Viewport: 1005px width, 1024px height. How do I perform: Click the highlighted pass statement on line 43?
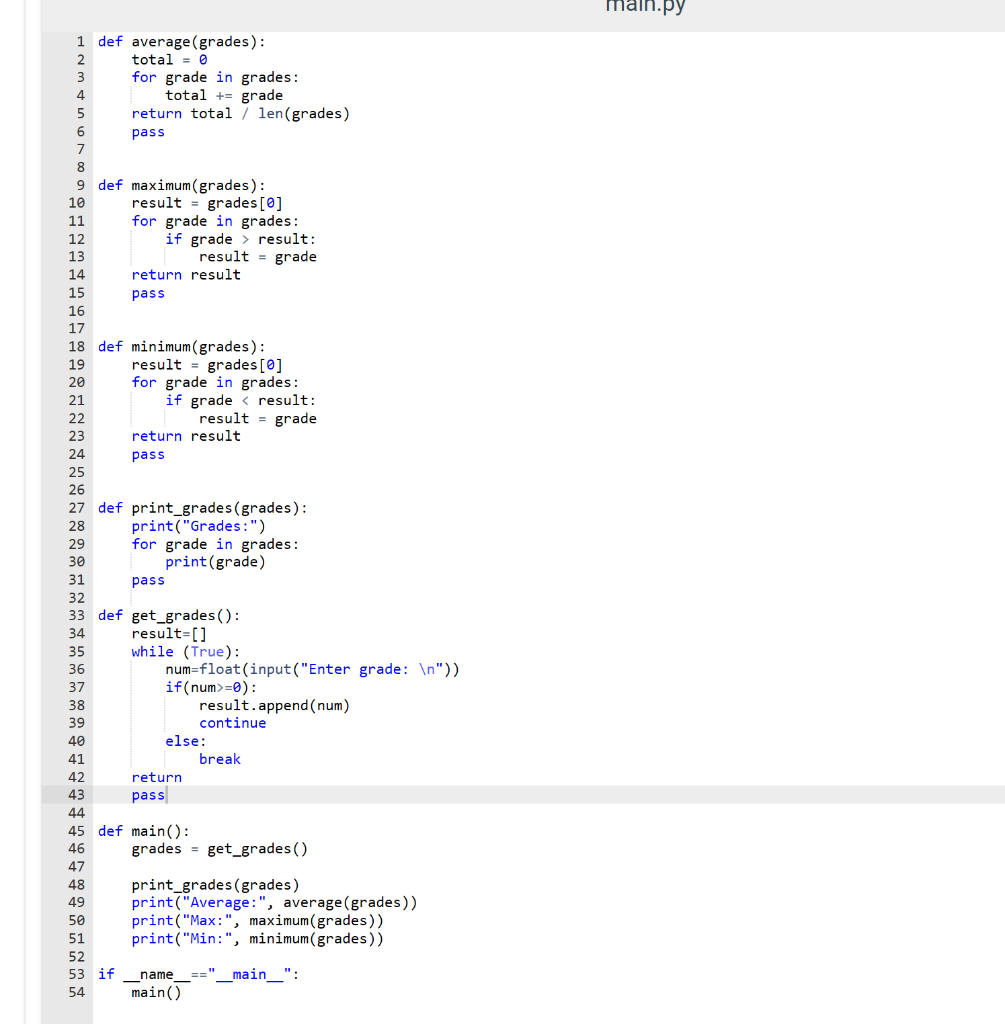(x=147, y=794)
